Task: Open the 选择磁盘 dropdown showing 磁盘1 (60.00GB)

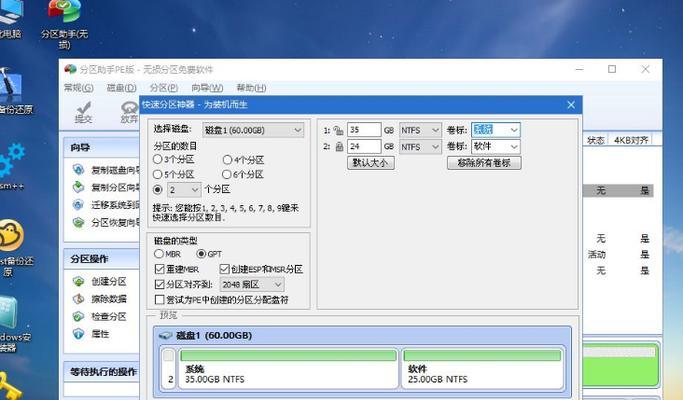Action: (253, 130)
